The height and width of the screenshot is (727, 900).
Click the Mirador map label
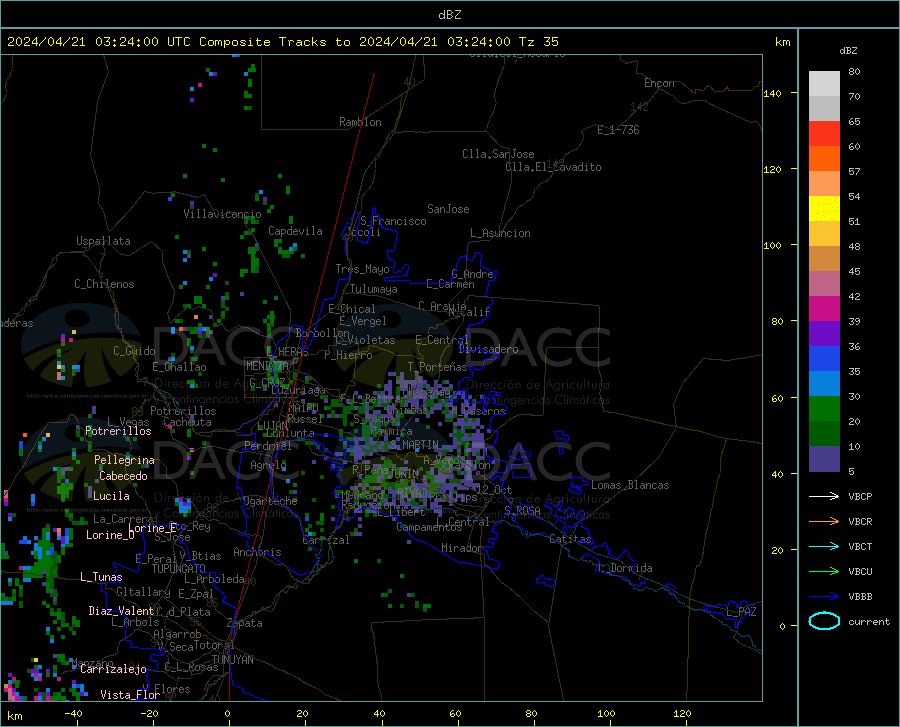462,548
